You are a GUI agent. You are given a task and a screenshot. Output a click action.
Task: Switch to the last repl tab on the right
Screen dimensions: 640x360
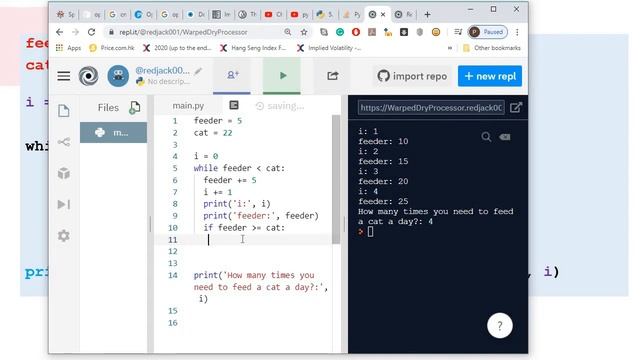pos(403,14)
